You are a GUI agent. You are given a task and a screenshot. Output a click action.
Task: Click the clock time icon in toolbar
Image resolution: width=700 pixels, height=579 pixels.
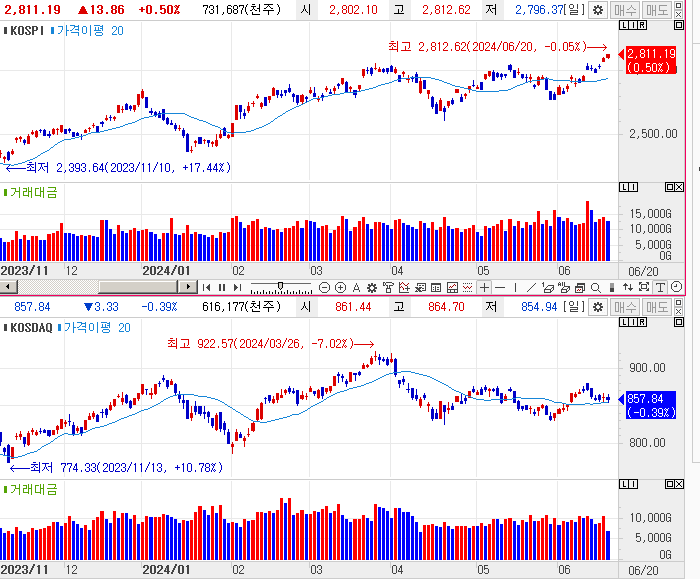click(676, 287)
